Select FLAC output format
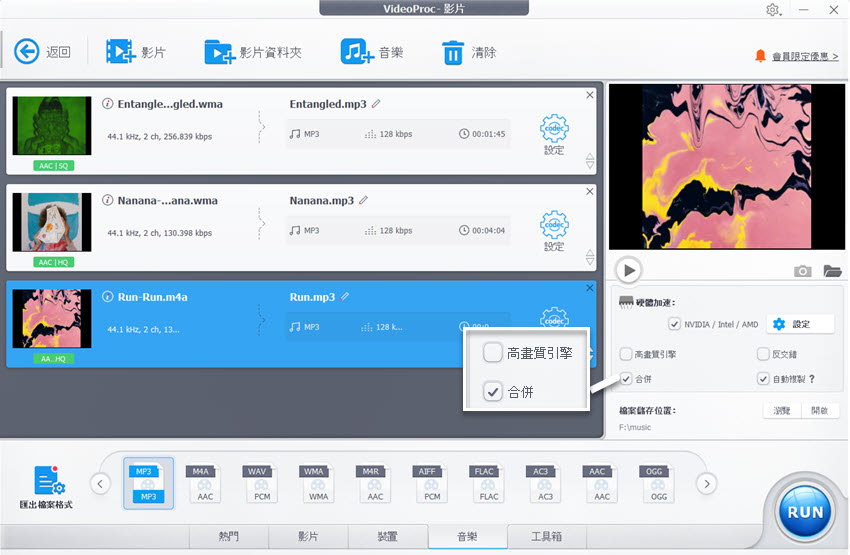 pyautogui.click(x=488, y=483)
